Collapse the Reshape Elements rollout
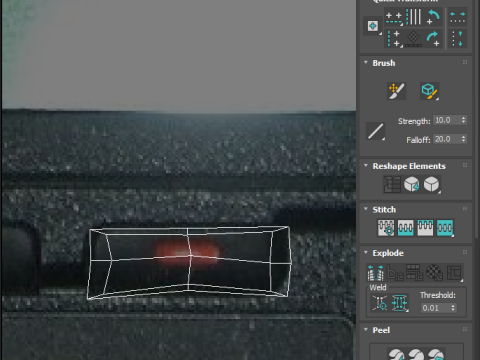Screen dimensions: 480x360 click(366, 165)
